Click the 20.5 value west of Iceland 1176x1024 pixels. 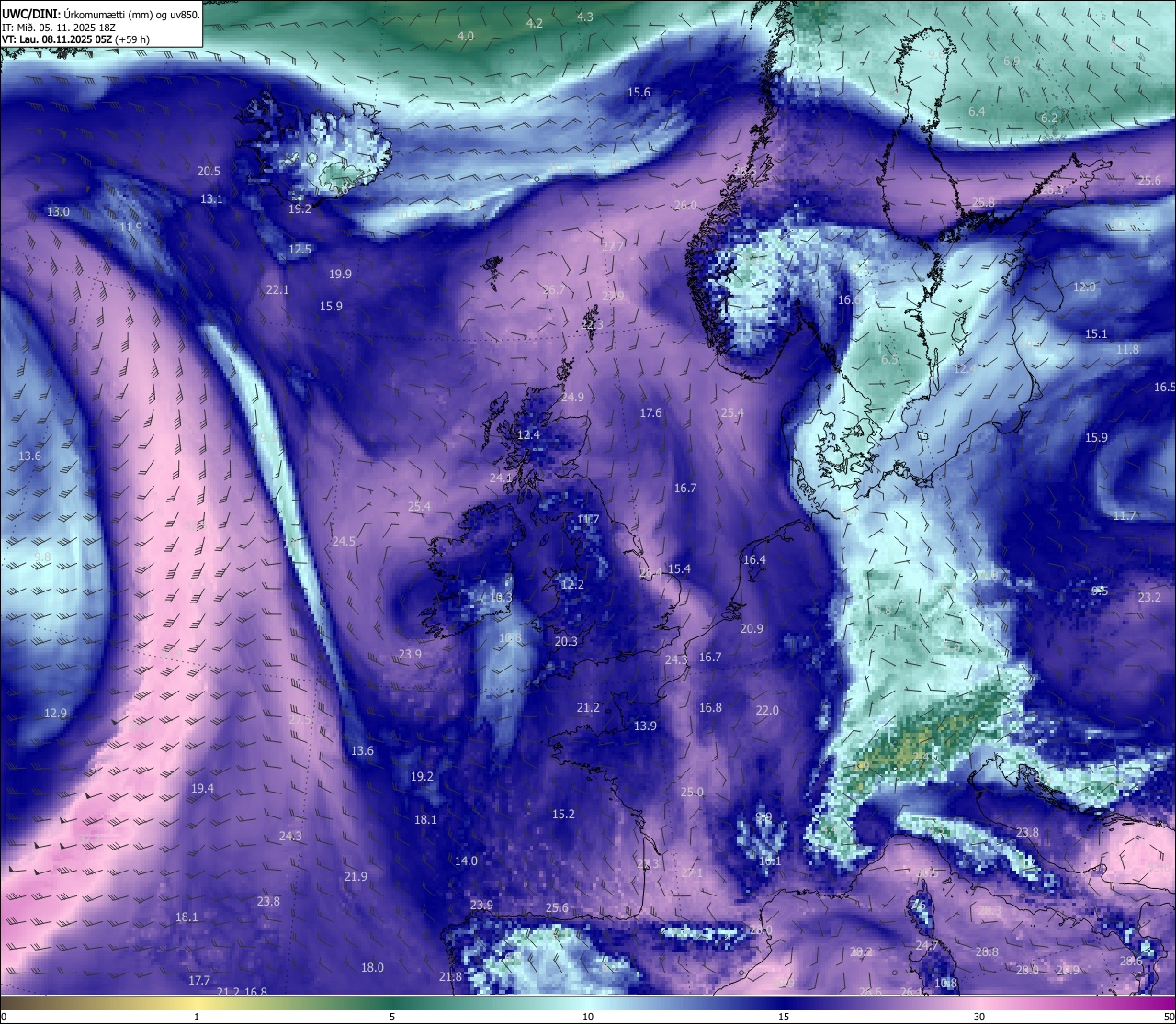tap(209, 172)
